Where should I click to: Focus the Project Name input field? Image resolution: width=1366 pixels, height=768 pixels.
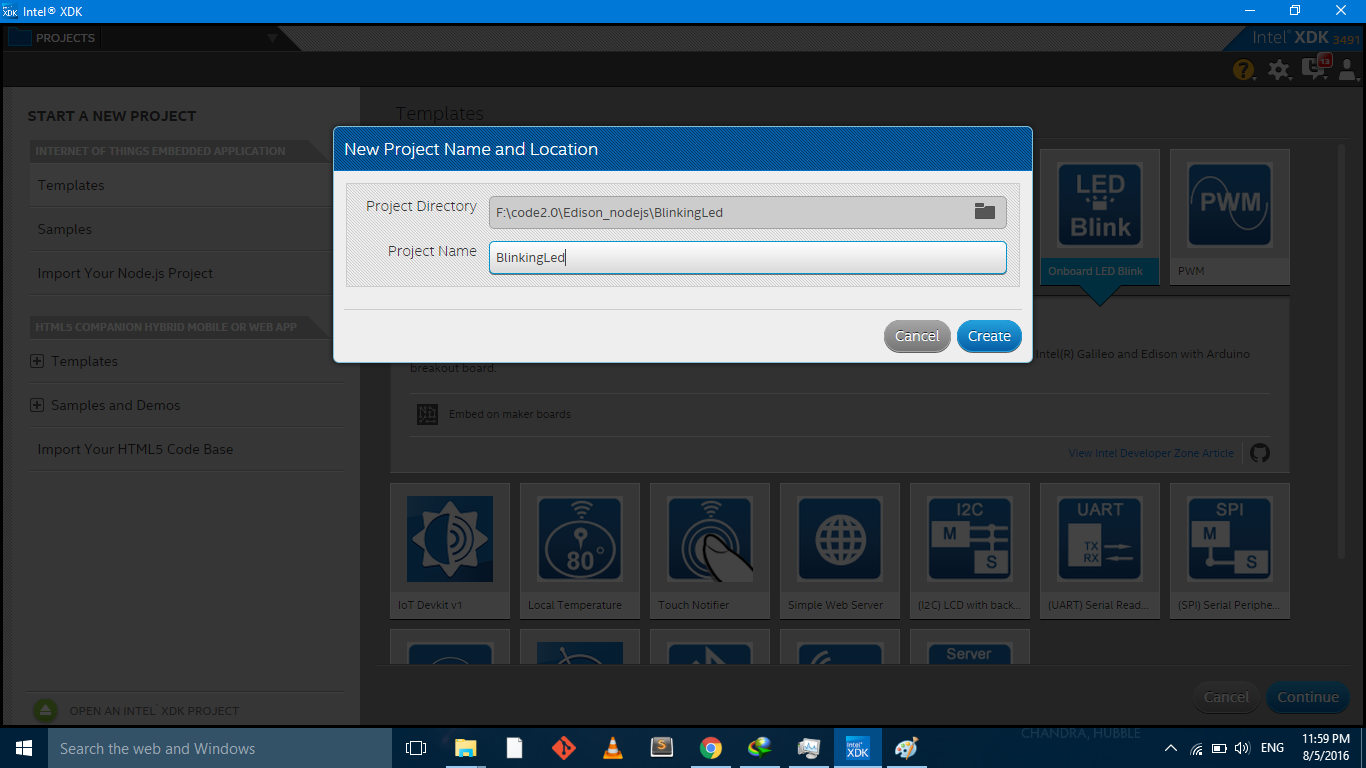pyautogui.click(x=747, y=257)
